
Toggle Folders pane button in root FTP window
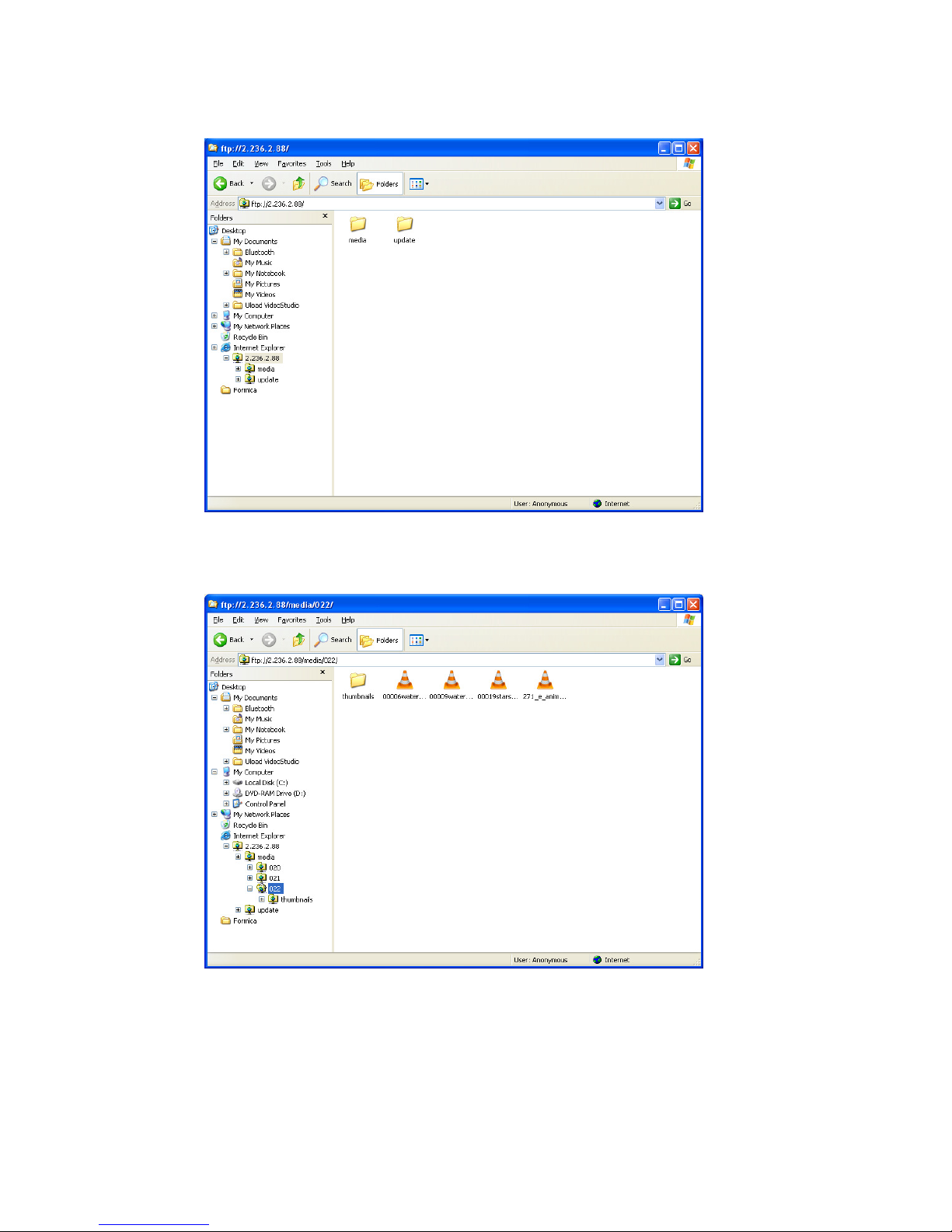[x=380, y=183]
